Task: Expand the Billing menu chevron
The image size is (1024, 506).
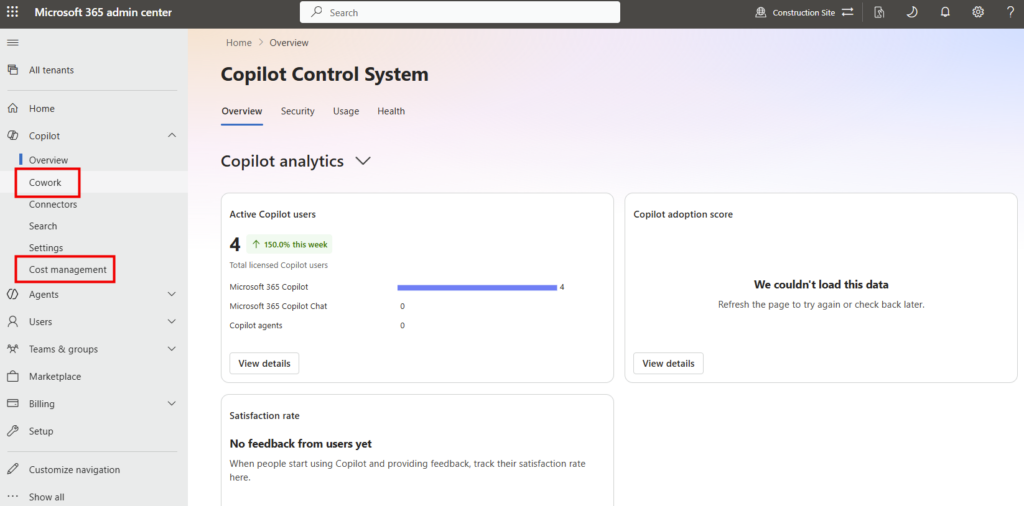Action: click(172, 403)
